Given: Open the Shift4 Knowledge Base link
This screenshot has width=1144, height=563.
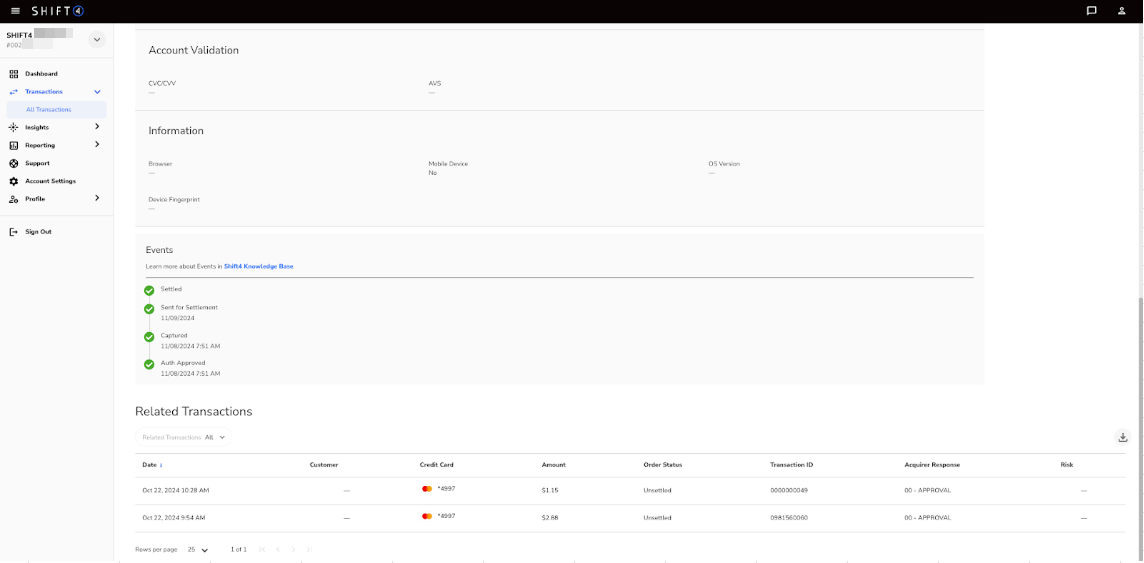Looking at the screenshot, I should click(x=258, y=267).
